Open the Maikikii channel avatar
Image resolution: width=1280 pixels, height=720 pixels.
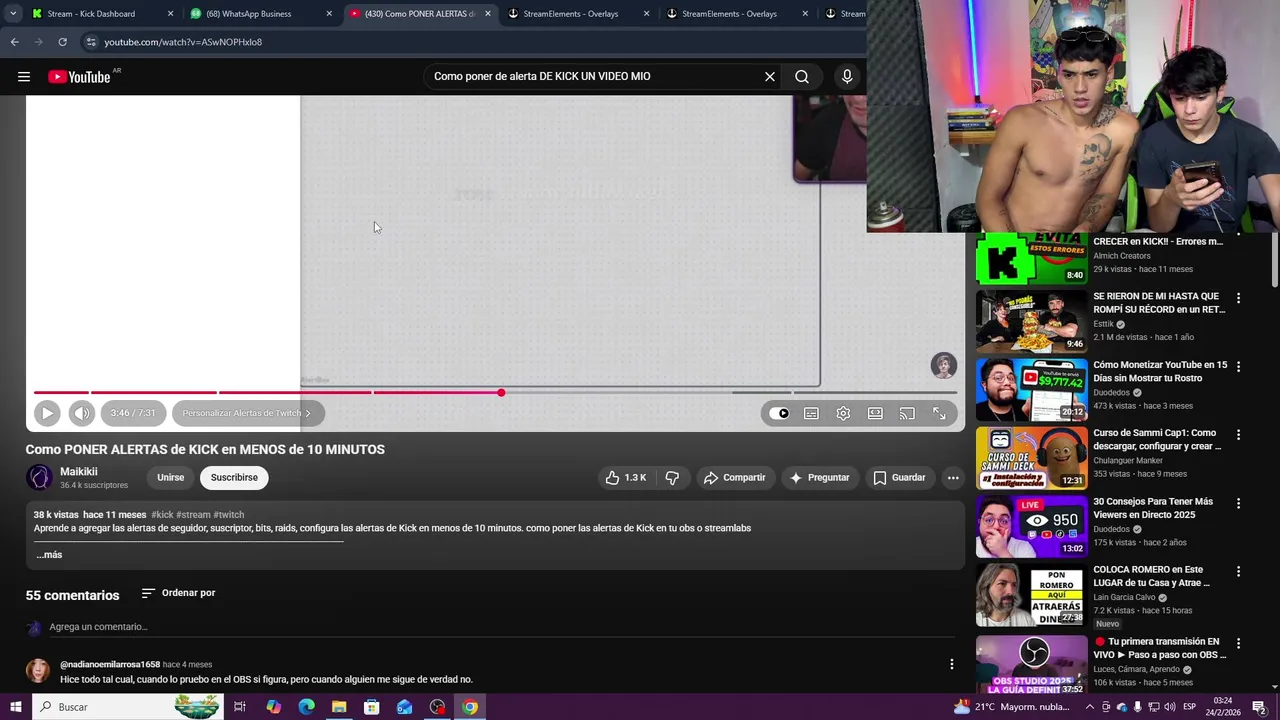point(39,478)
